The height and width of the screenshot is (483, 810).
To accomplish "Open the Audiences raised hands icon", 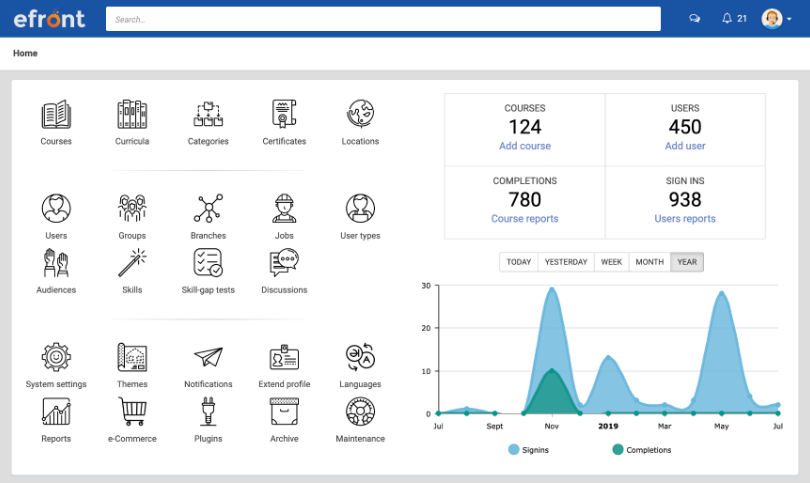I will 56,262.
